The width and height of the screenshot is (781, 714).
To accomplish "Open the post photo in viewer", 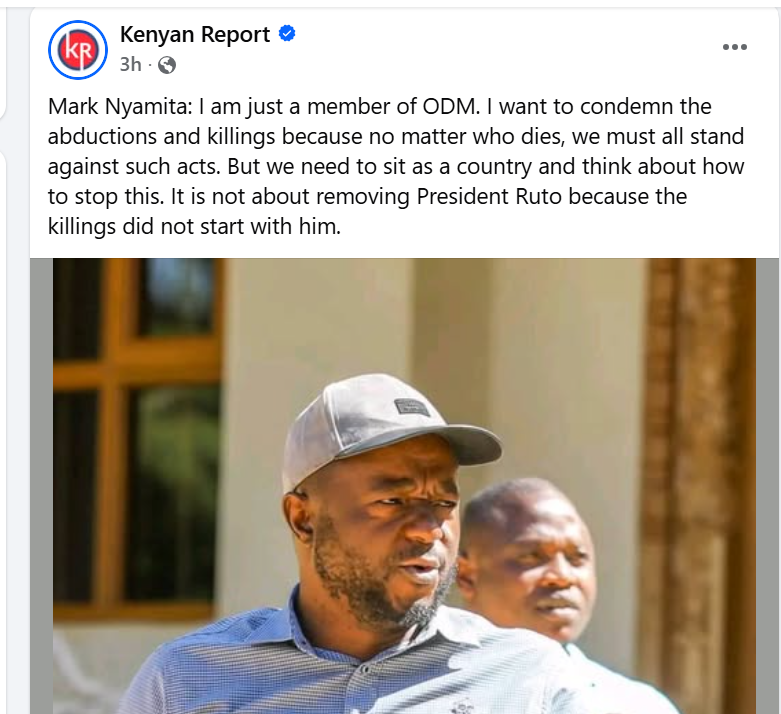I will (404, 486).
